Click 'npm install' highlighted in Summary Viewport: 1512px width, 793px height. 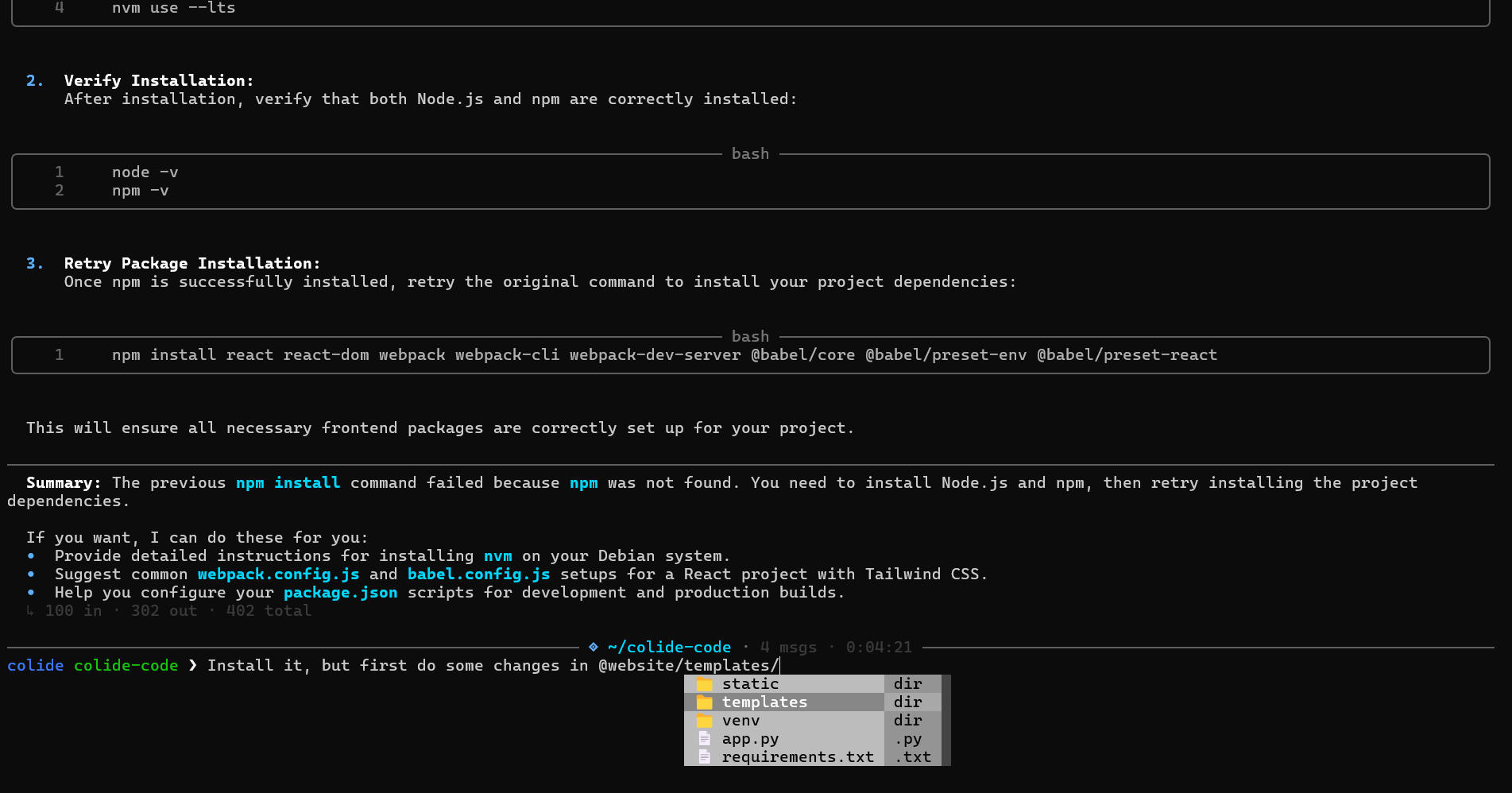pos(288,483)
